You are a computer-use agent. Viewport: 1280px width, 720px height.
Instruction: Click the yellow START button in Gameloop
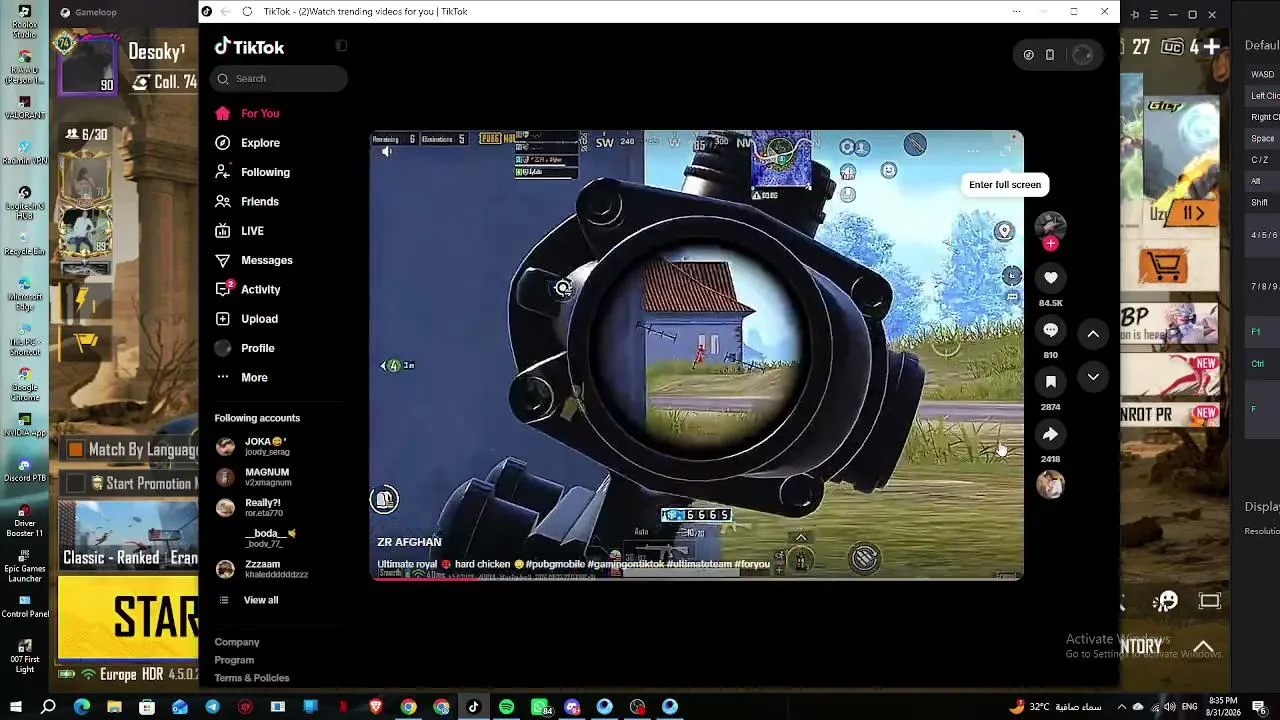tap(128, 618)
